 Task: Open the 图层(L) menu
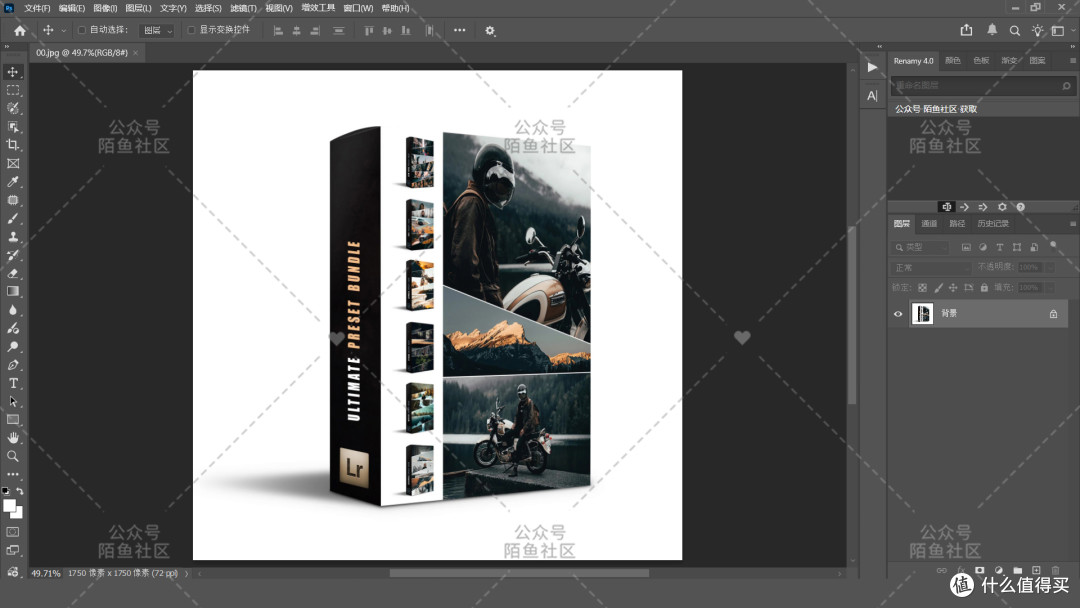click(x=138, y=8)
